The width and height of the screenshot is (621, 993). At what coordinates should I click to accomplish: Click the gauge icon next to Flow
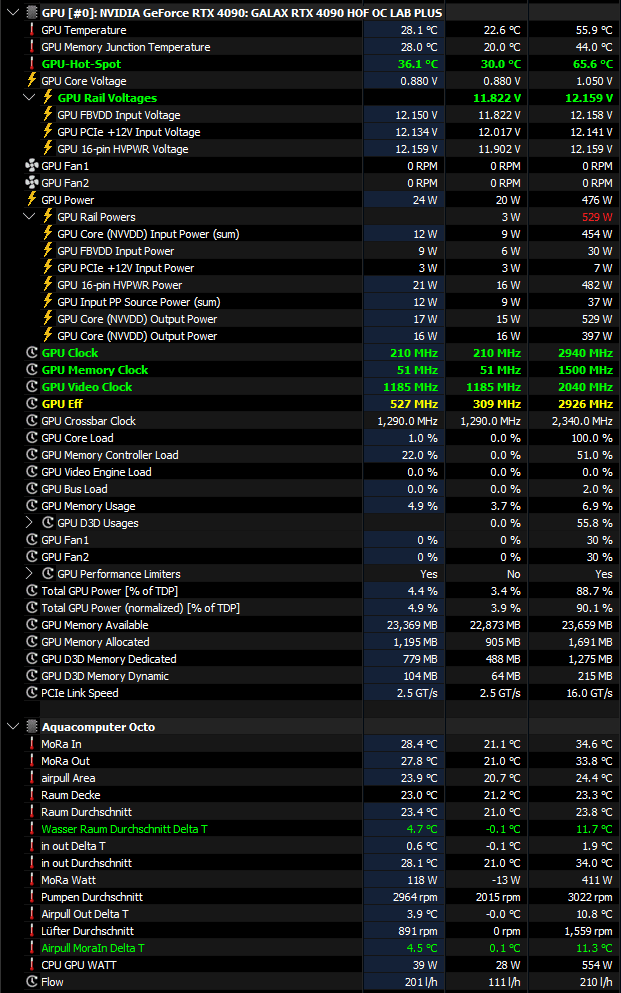click(x=32, y=982)
